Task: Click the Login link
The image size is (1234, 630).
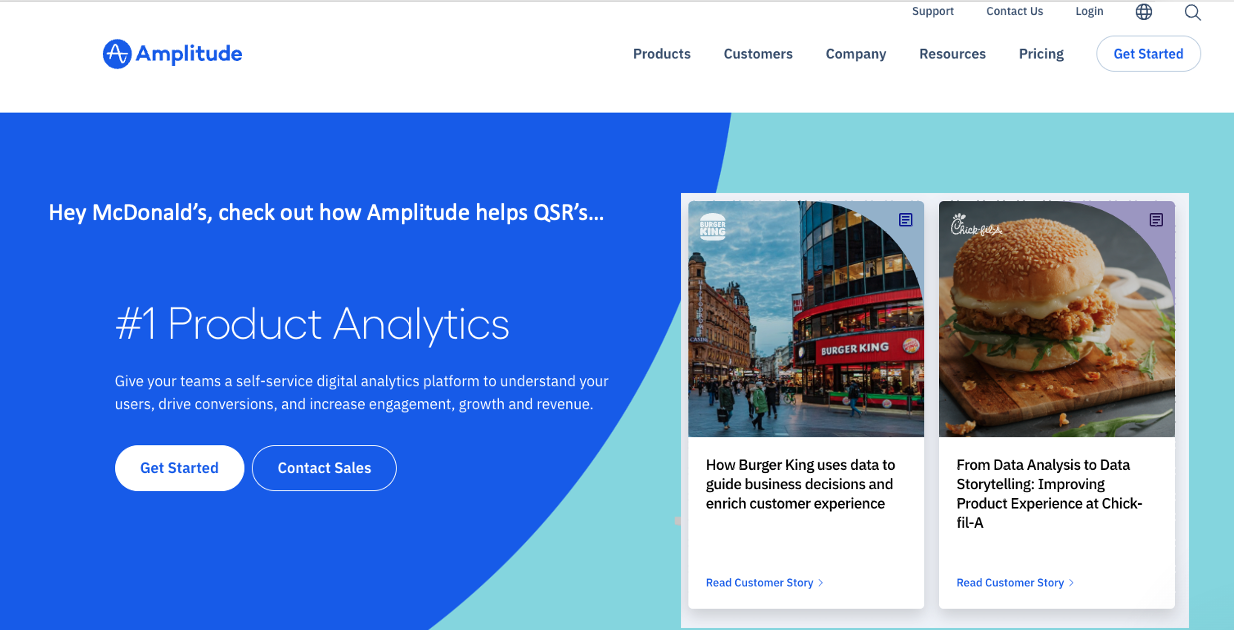Action: coord(1089,11)
